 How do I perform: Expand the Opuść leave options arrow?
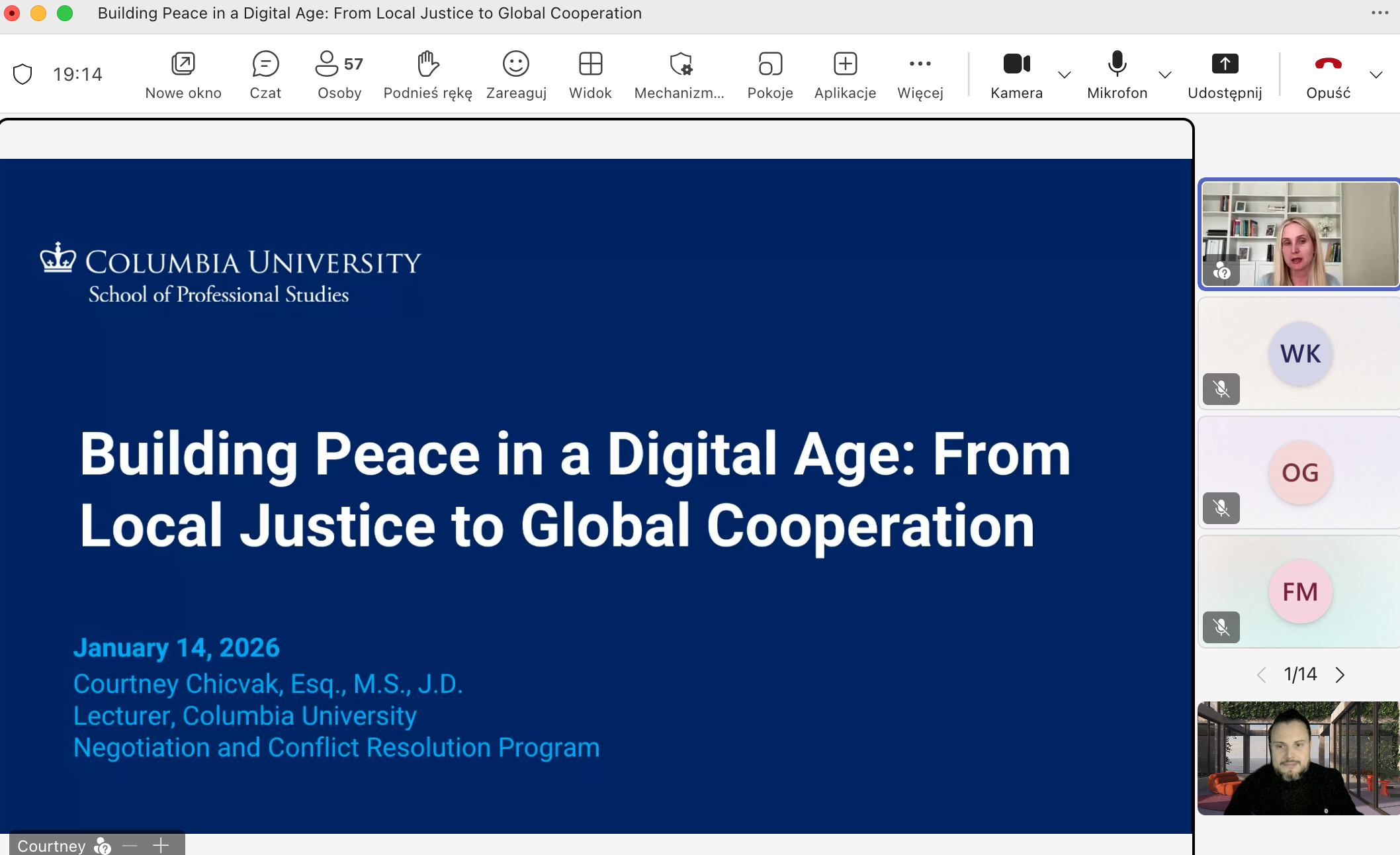pyautogui.click(x=1376, y=75)
